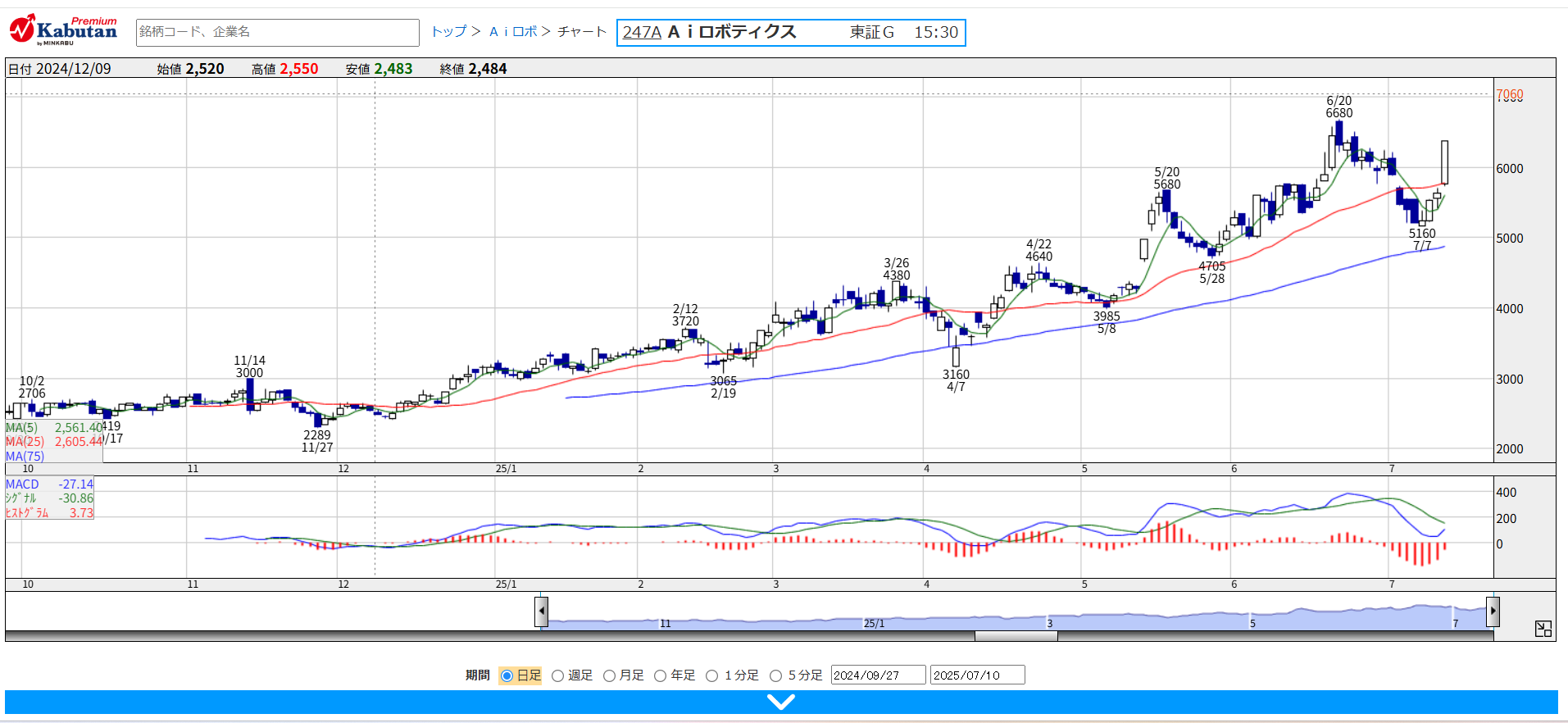Click the 日付 2024/12/09 date readout
This screenshot has height=723, width=1568.
coord(60,69)
